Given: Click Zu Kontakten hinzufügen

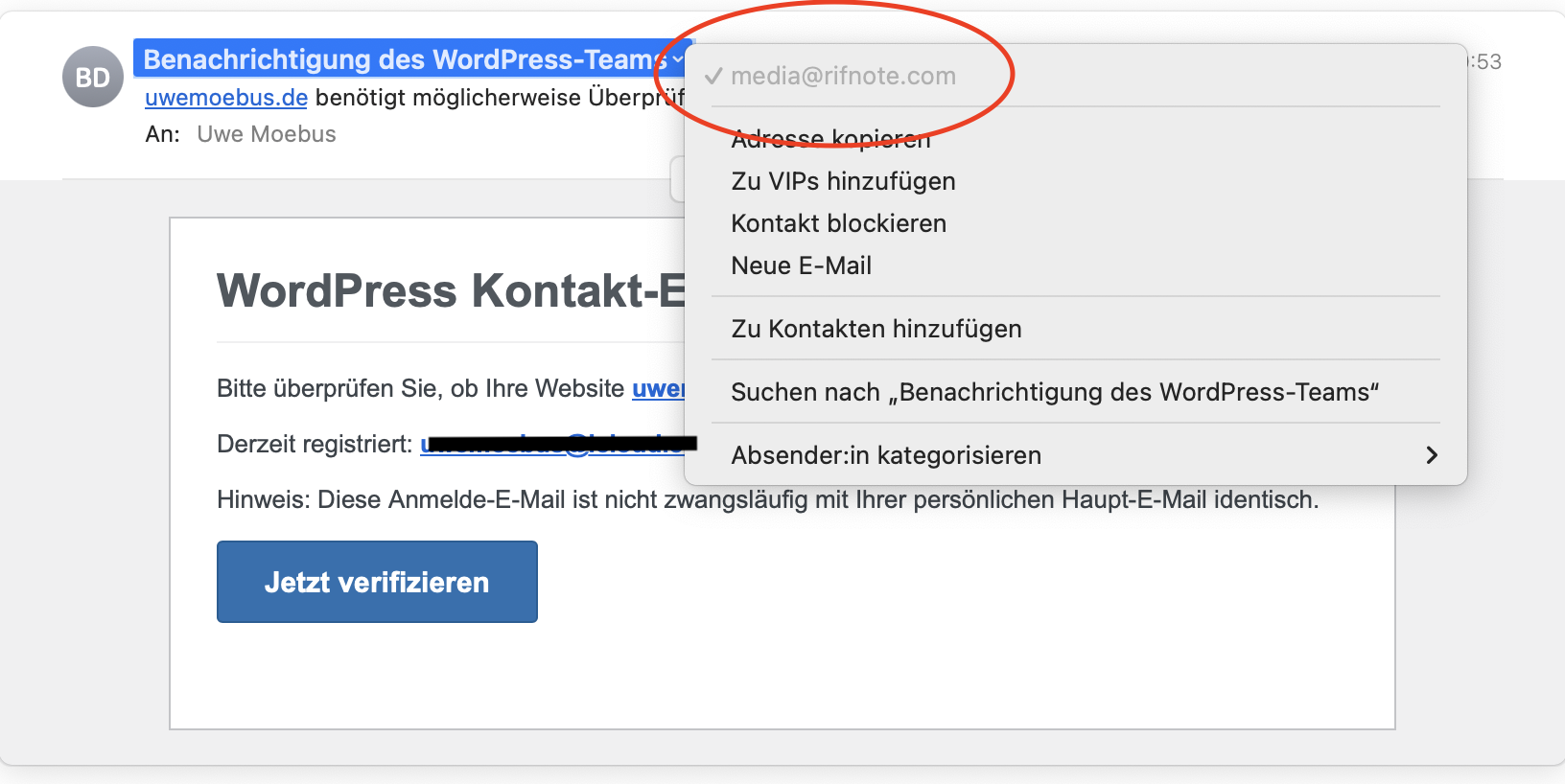Looking at the screenshot, I should (876, 329).
